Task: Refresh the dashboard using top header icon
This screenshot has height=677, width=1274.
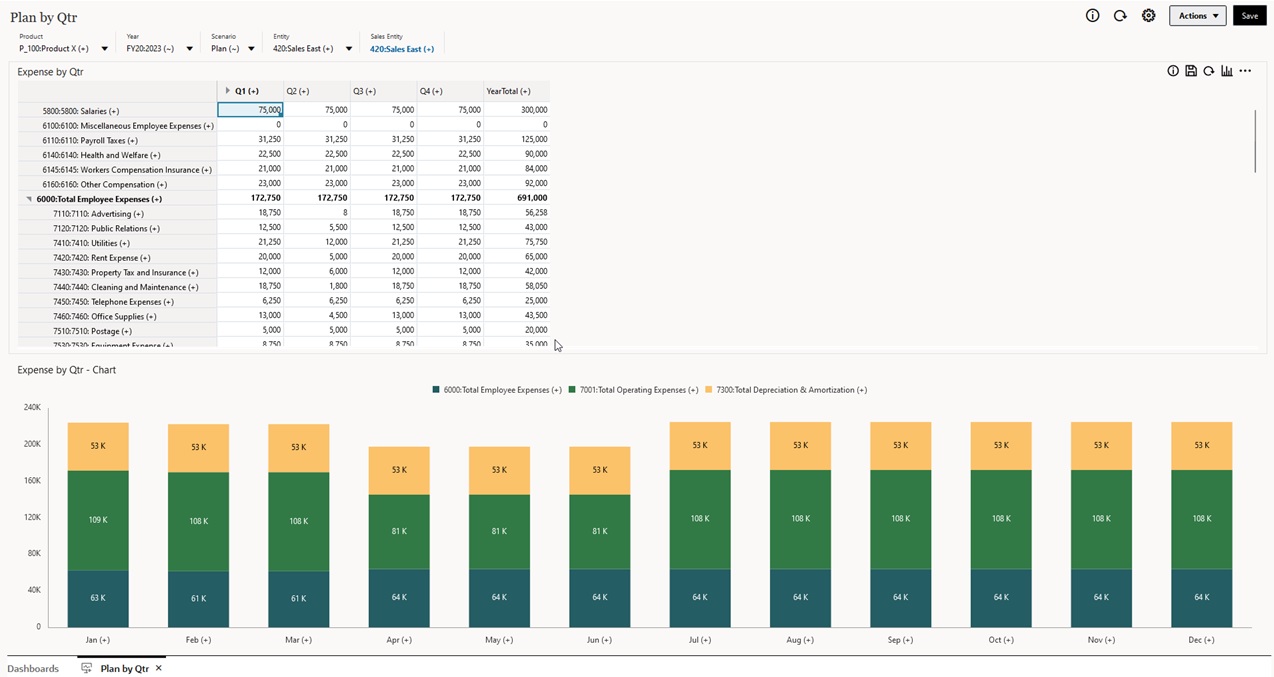Action: click(1120, 16)
